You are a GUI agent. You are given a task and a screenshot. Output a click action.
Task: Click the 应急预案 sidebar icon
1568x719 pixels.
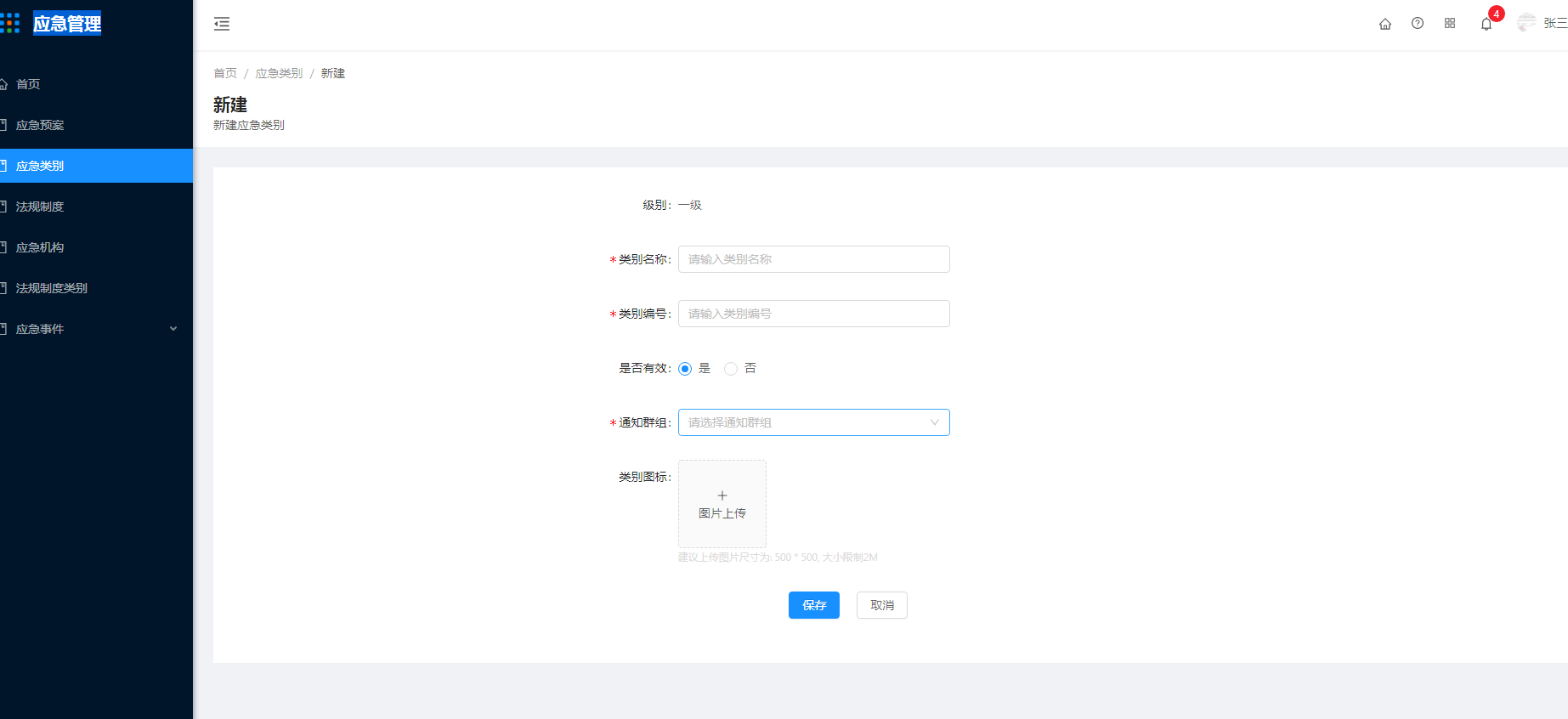4,125
